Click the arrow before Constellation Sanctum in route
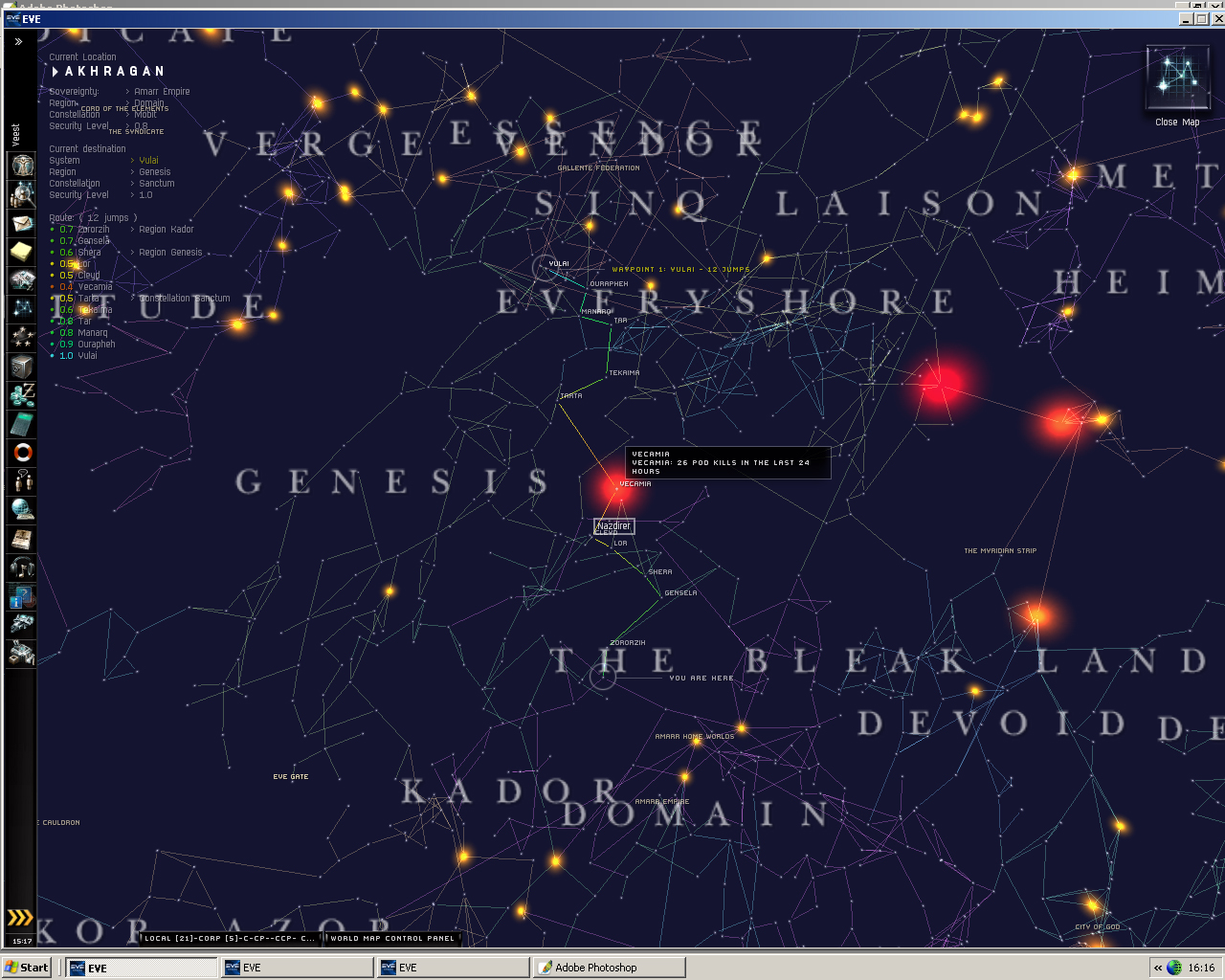1225x980 pixels. [132, 299]
